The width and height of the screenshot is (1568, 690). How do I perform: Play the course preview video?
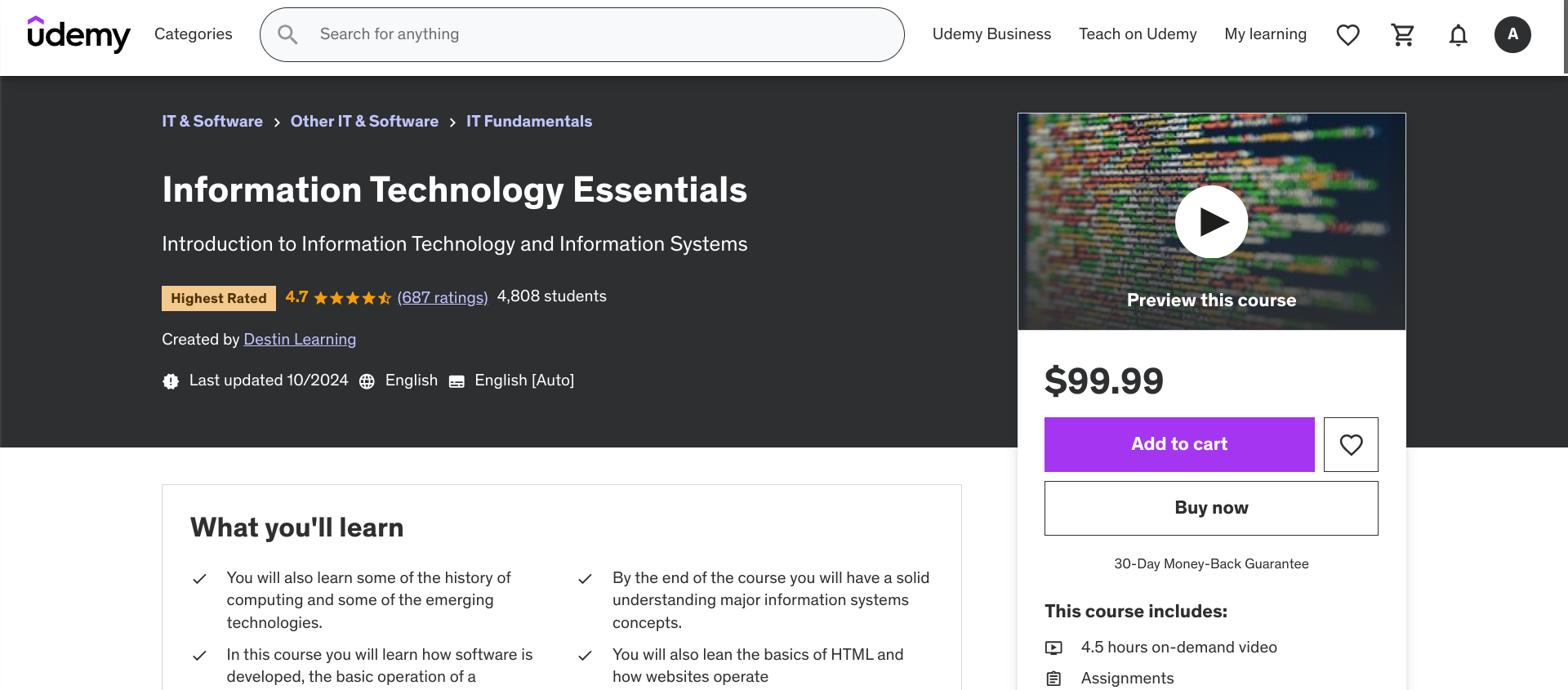[x=1211, y=221]
